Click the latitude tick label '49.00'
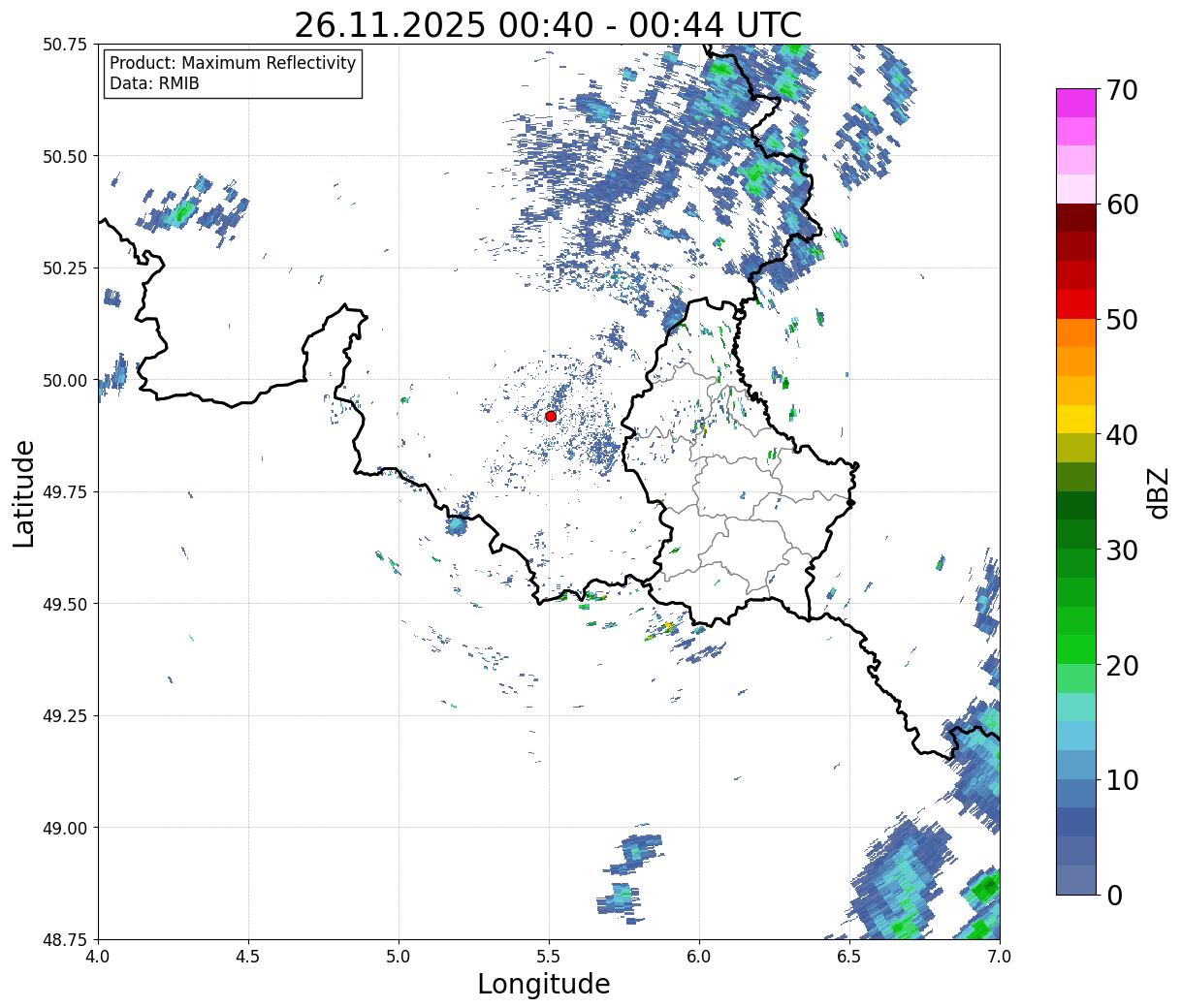Viewport: 1182px width, 1008px height. click(x=65, y=828)
